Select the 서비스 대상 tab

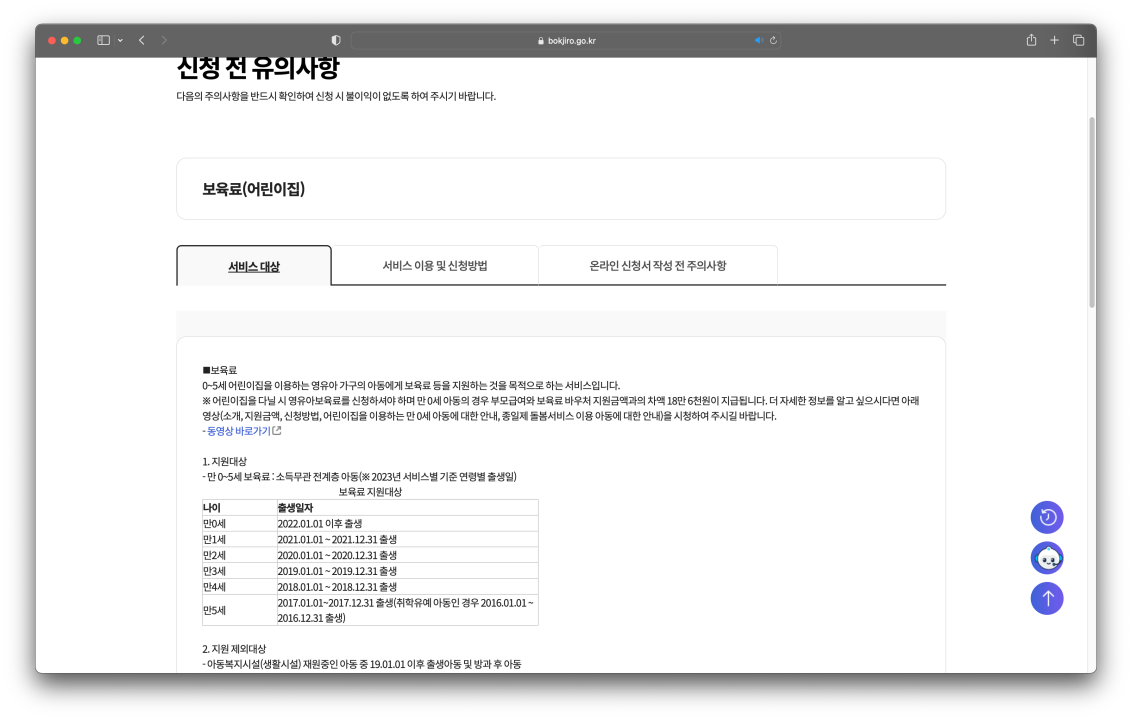point(253,264)
